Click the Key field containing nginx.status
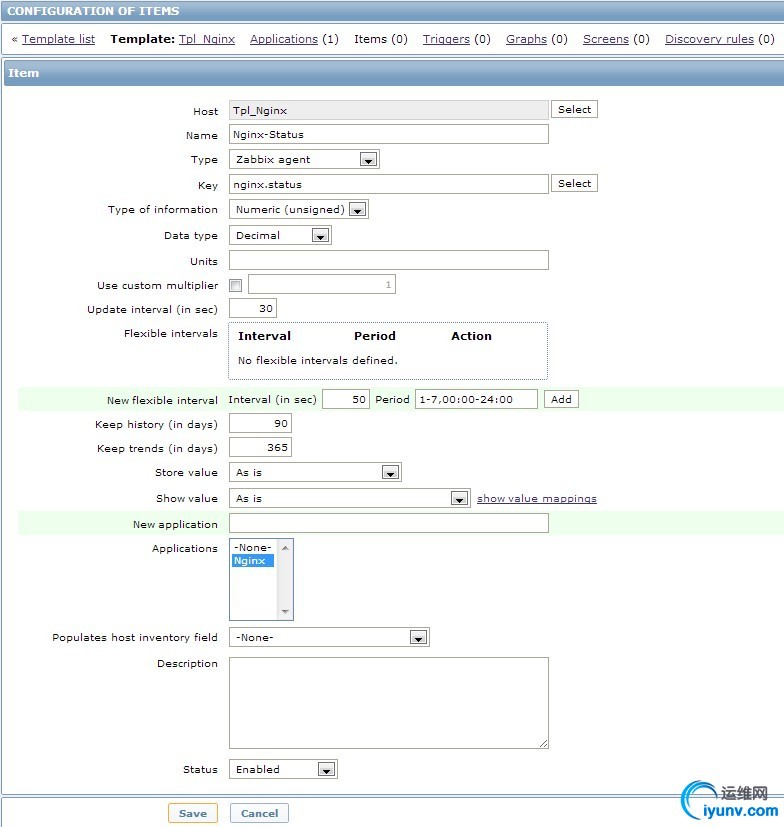784x827 pixels. (x=389, y=184)
